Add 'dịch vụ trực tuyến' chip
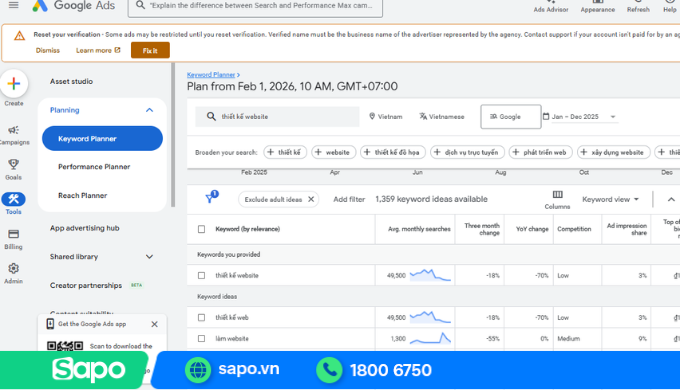Image resolution: width=680 pixels, height=390 pixels. coord(467,152)
